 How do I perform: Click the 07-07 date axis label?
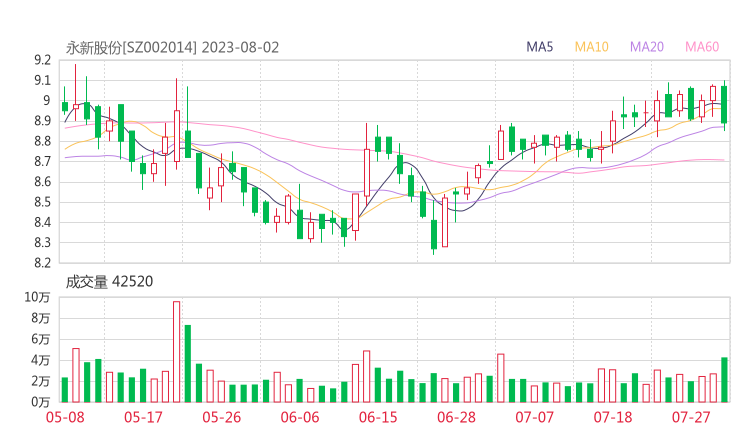pos(534,417)
